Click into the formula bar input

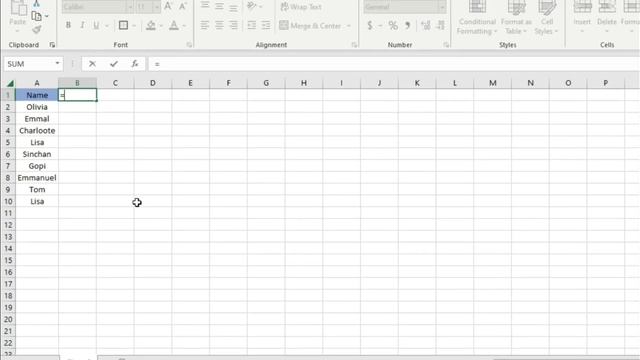click(x=394, y=64)
